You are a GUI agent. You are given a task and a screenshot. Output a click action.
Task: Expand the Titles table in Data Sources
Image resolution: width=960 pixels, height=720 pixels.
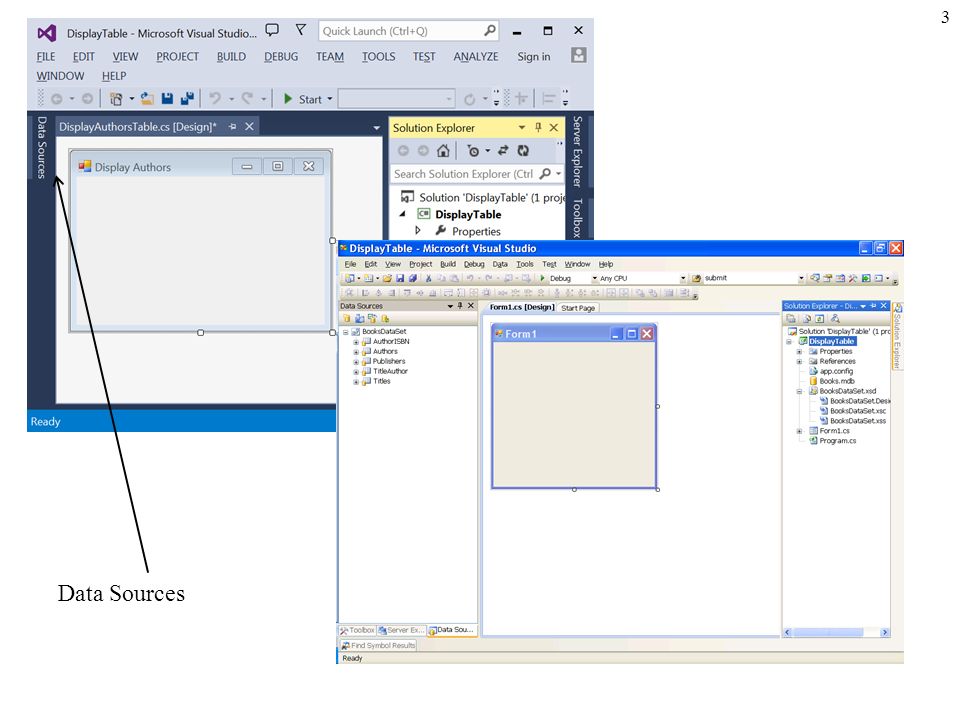356,381
